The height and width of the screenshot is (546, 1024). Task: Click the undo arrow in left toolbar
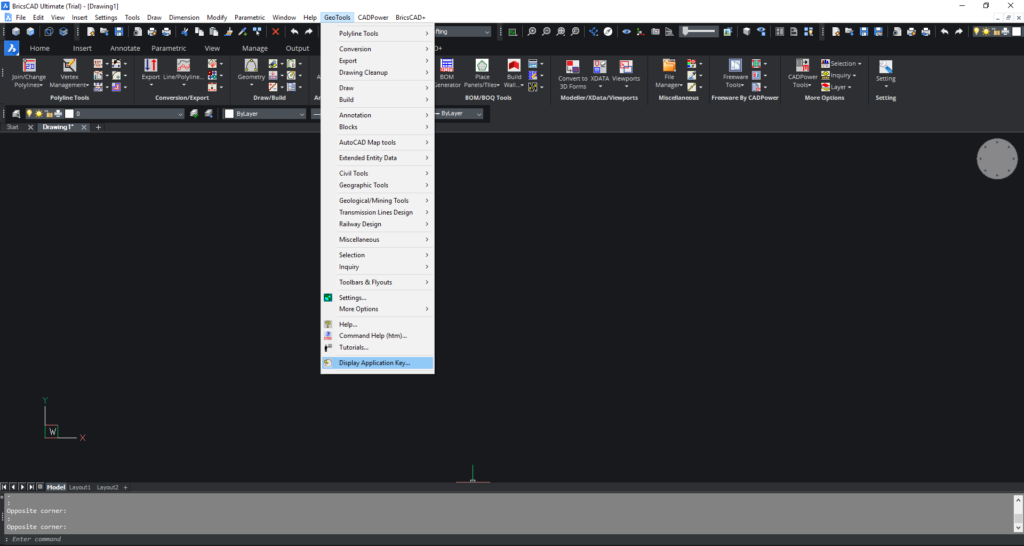(x=295, y=31)
